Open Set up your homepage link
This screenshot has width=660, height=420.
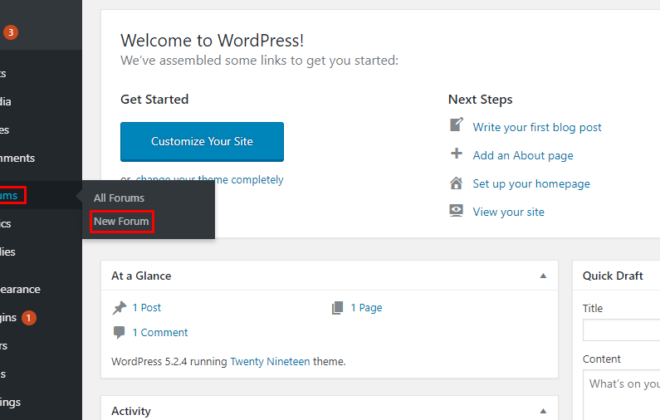coord(531,184)
